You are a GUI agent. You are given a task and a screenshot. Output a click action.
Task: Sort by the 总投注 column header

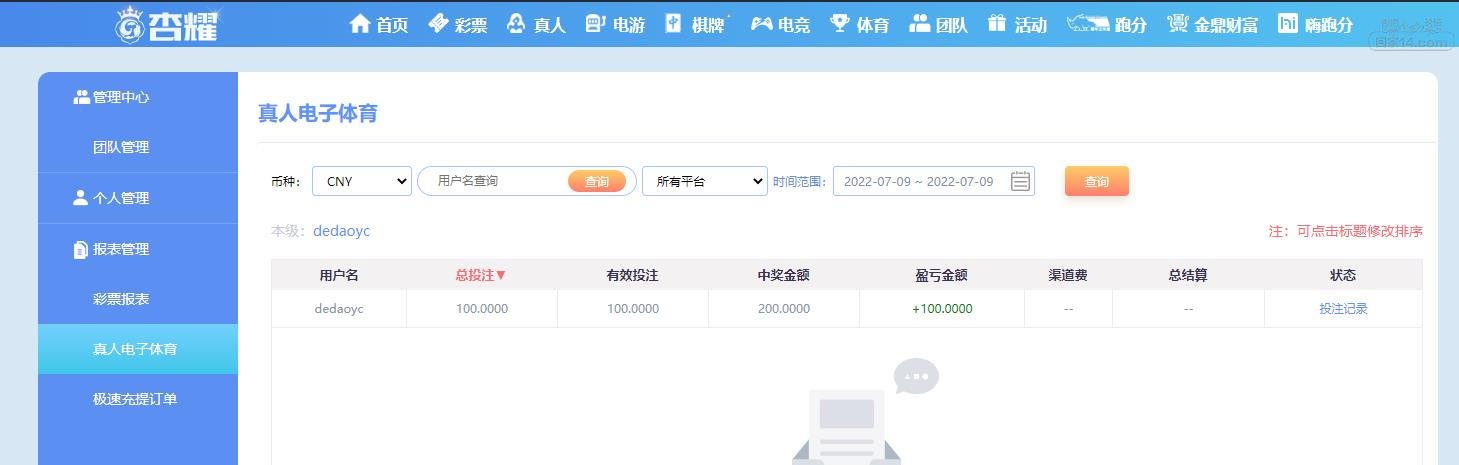(x=481, y=275)
